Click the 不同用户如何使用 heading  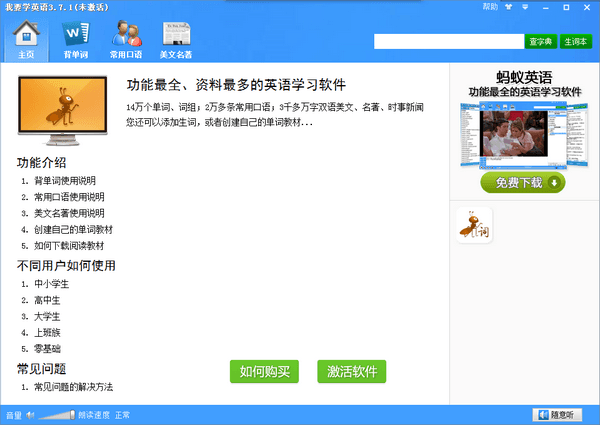(66, 265)
